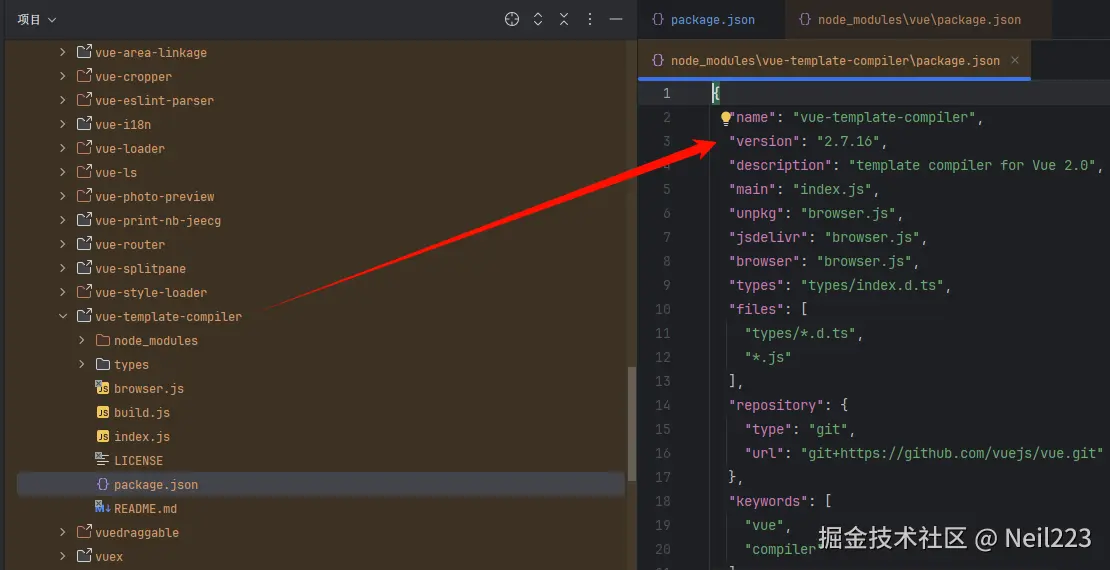Image resolution: width=1110 pixels, height=570 pixels.
Task: Click the nested node_modules folder icon
Action: point(103,341)
